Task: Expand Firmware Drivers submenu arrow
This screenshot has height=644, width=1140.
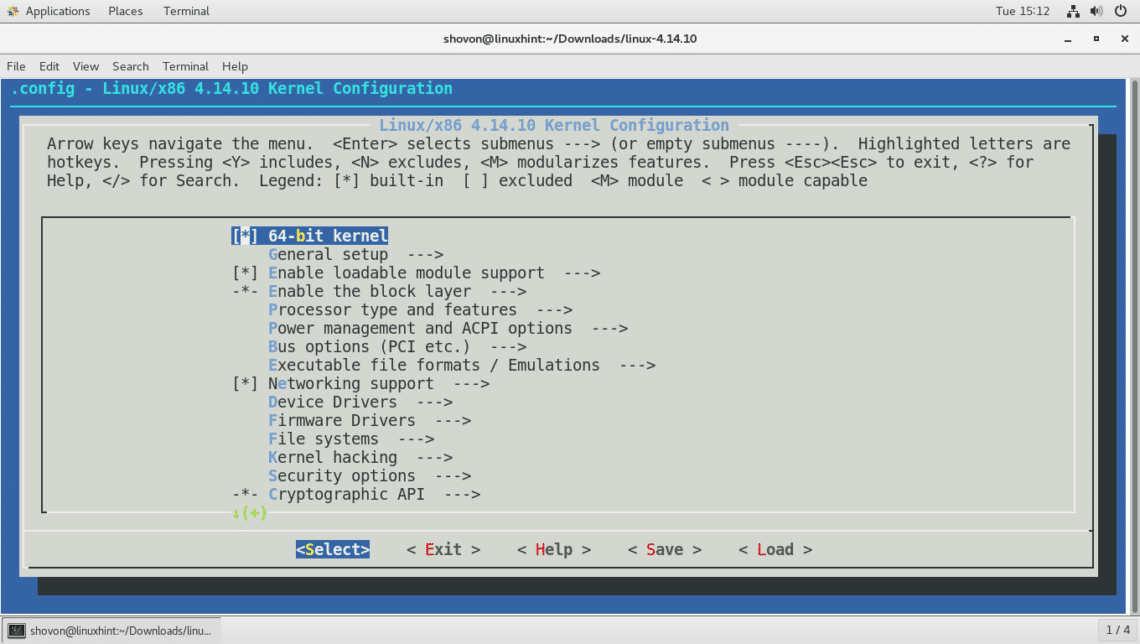Action: pos(453,420)
